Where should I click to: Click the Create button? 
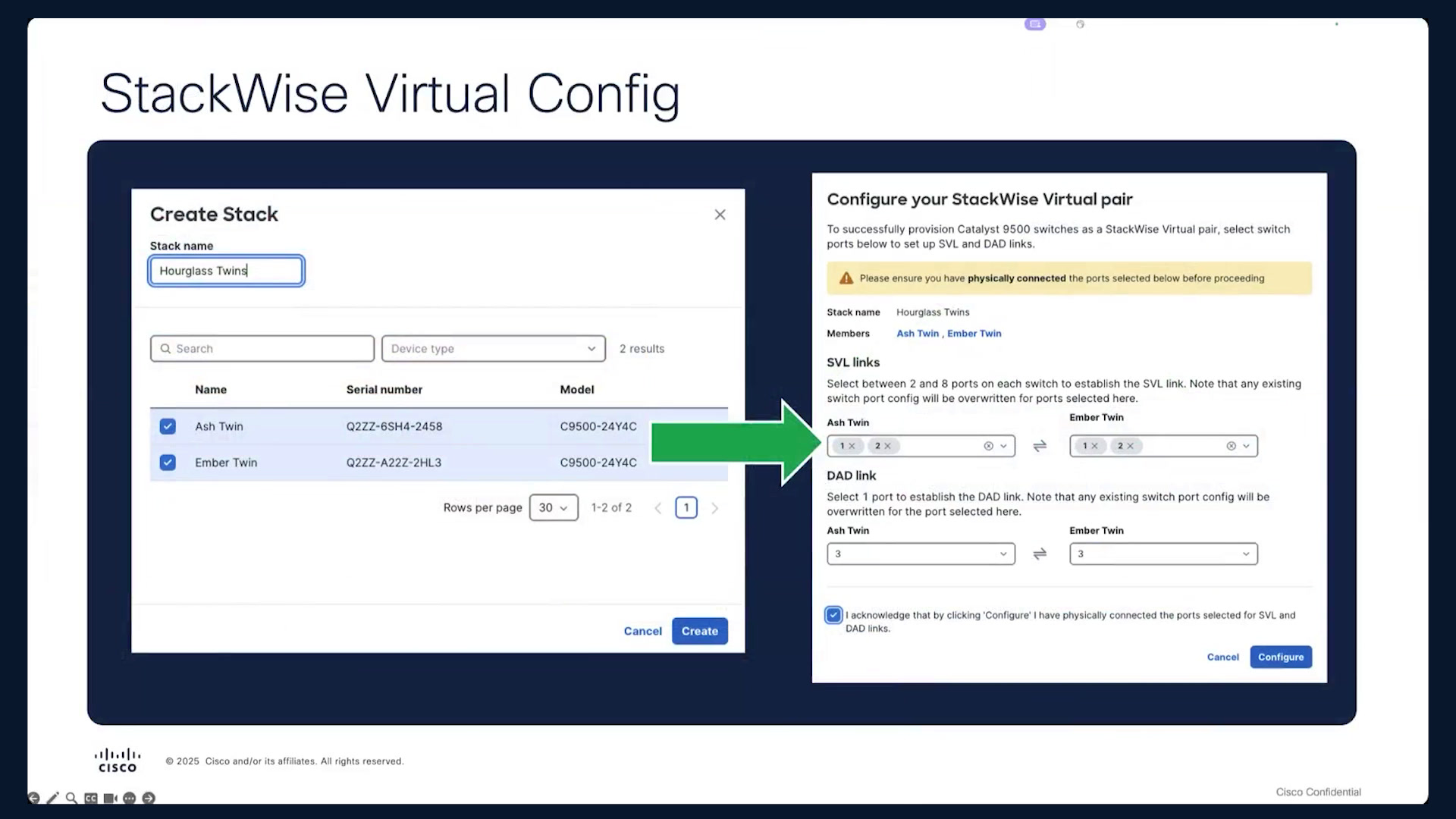(x=699, y=631)
